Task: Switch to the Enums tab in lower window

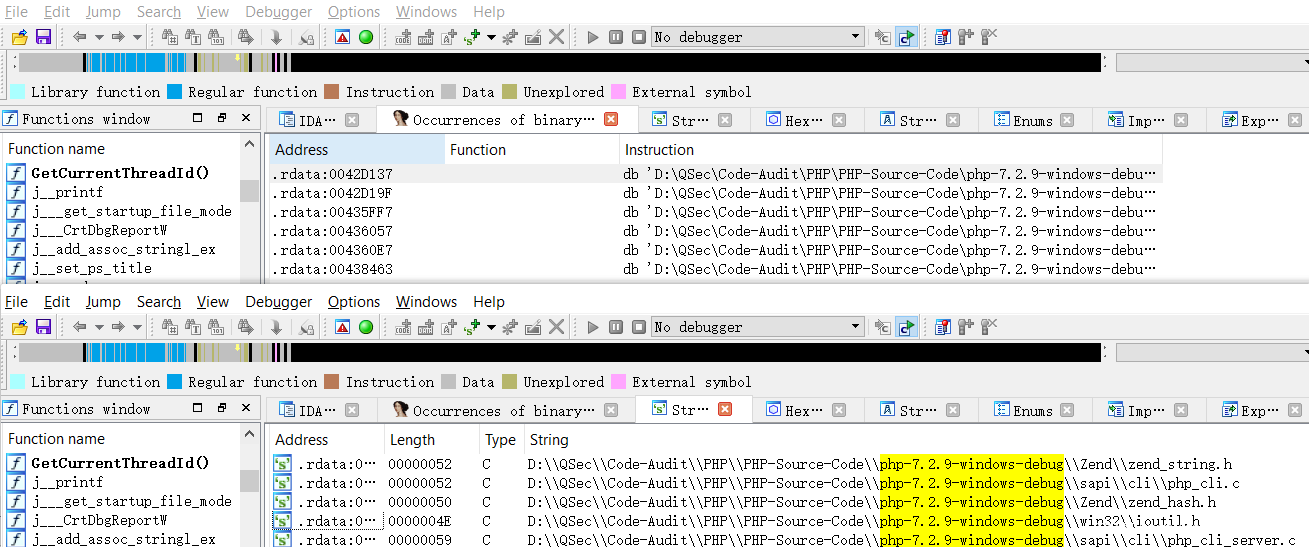Action: click(1033, 410)
